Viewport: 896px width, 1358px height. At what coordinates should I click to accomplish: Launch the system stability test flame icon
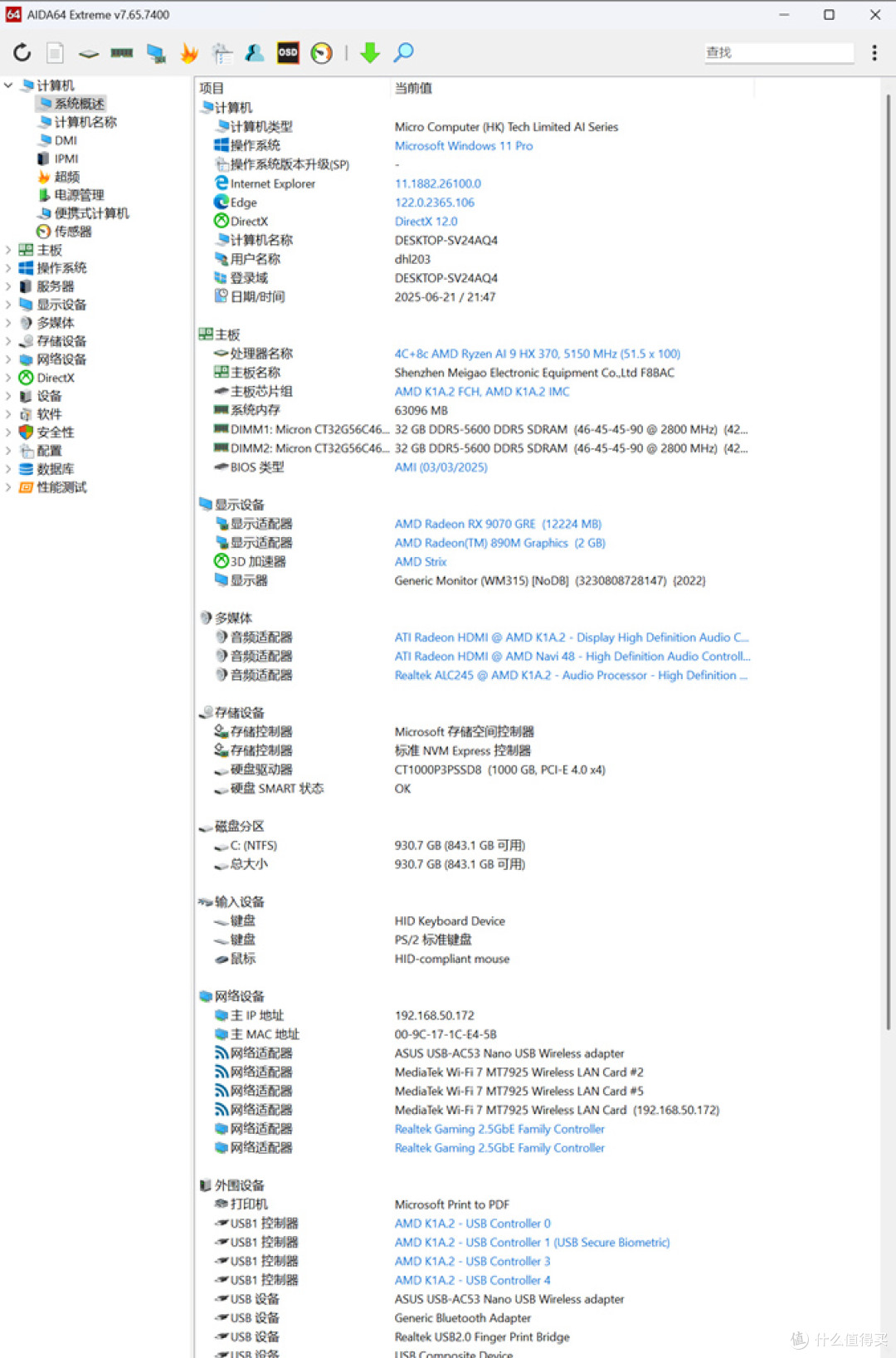(189, 53)
